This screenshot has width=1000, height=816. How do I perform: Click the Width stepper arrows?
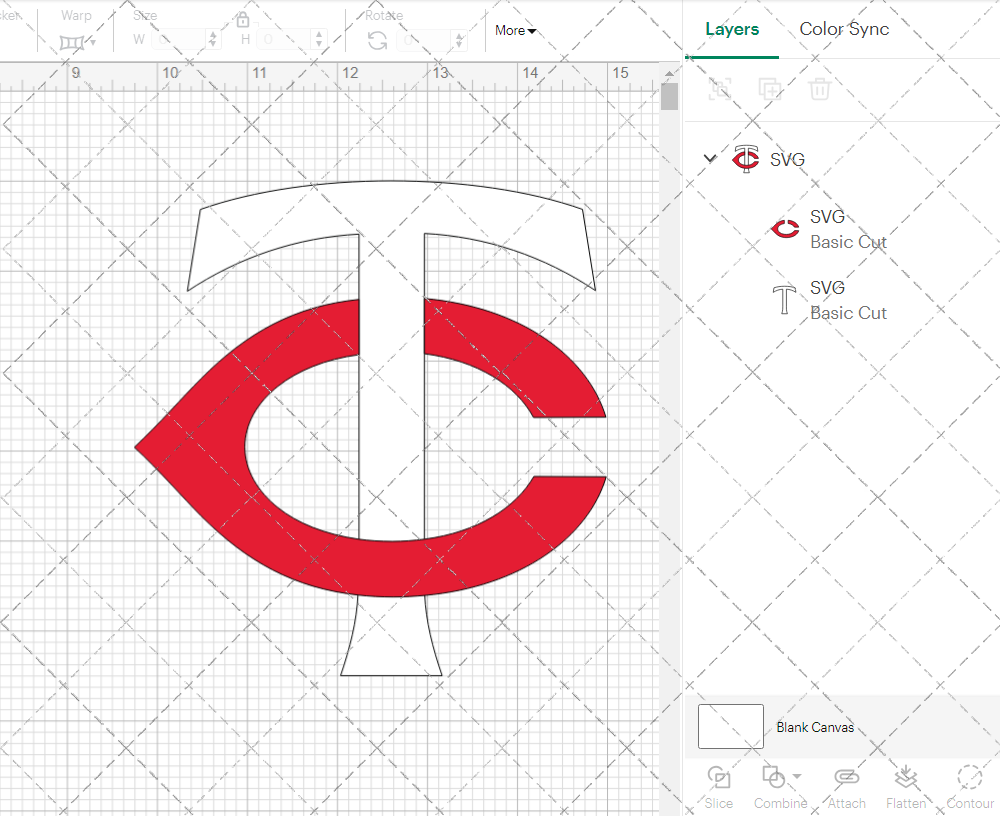click(213, 40)
